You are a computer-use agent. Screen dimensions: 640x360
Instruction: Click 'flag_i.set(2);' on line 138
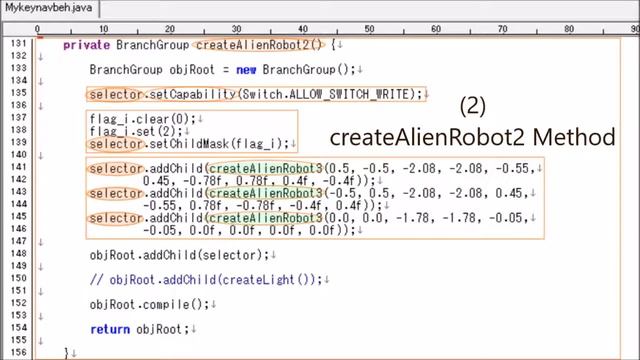click(136, 131)
